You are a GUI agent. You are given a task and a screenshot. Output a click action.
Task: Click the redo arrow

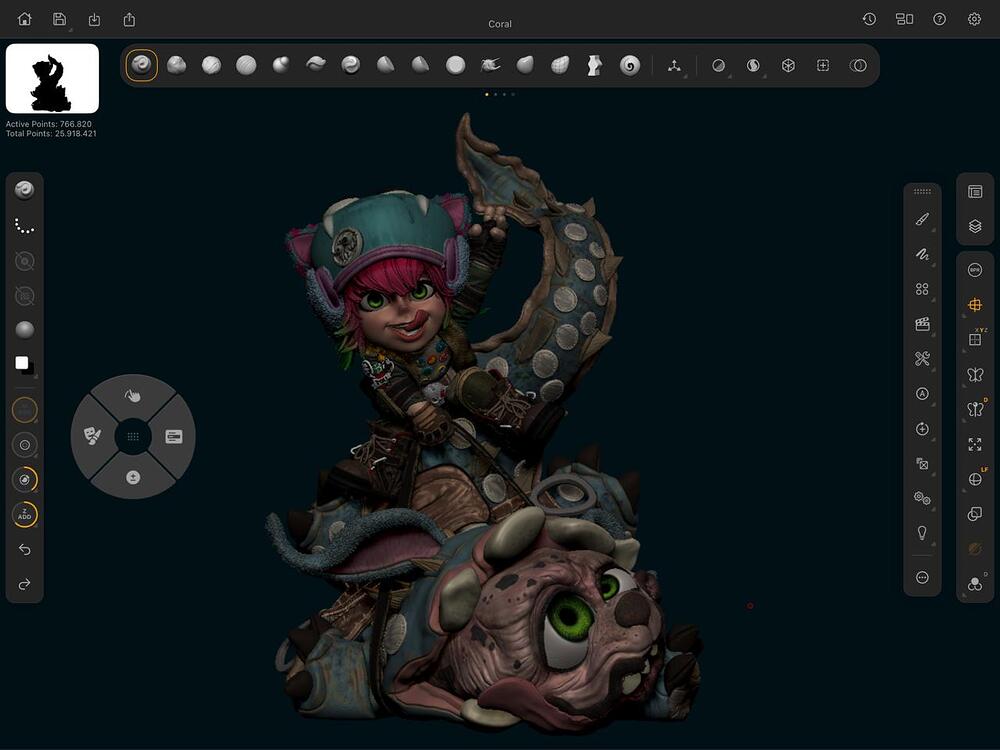point(25,584)
